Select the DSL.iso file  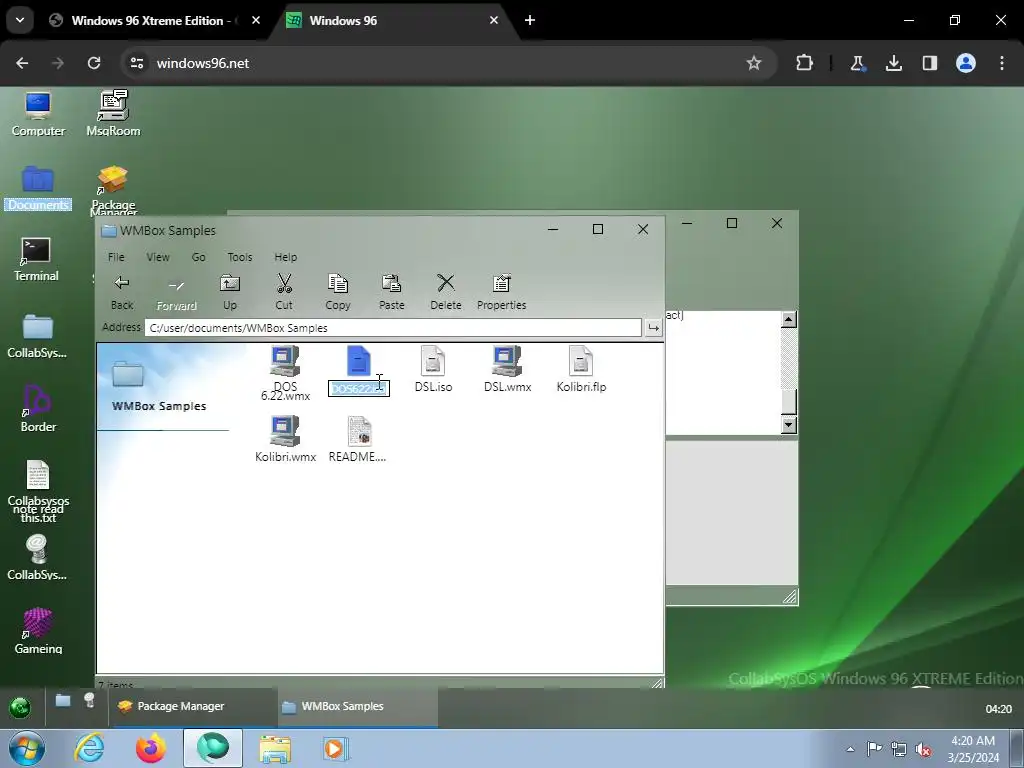433,369
